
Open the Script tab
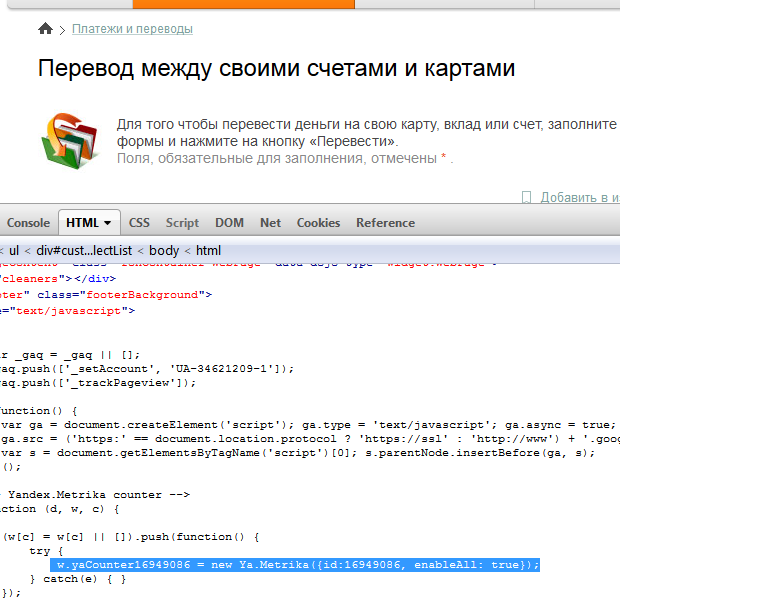(182, 223)
